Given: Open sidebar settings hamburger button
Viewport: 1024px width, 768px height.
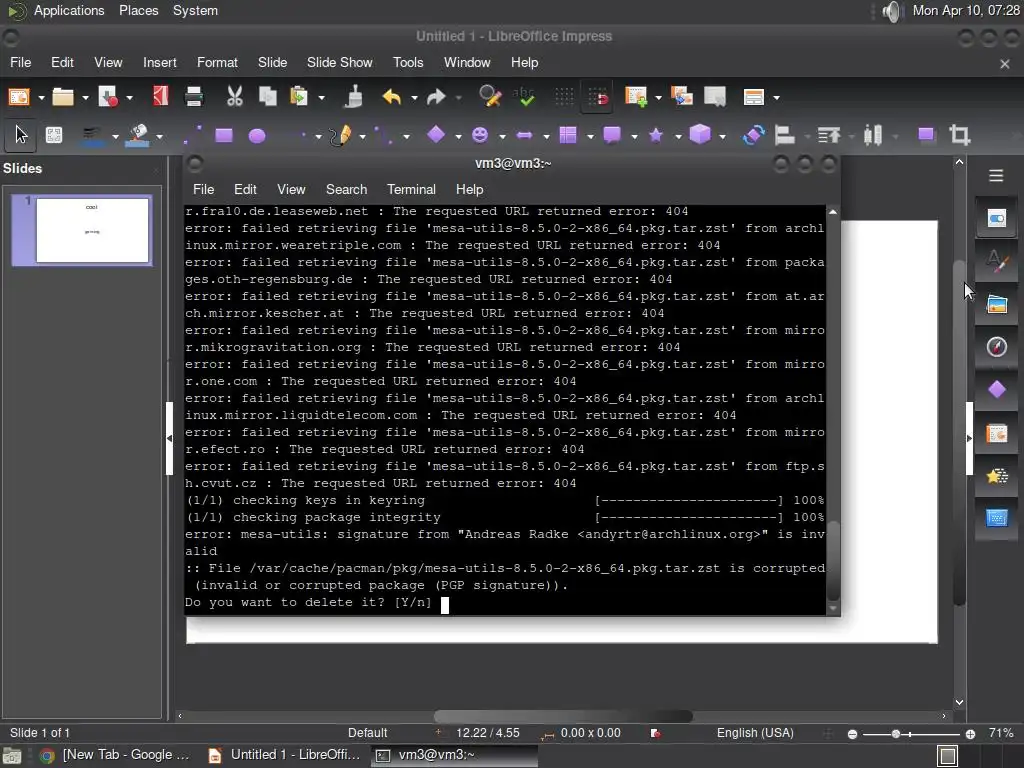Looking at the screenshot, I should [996, 176].
